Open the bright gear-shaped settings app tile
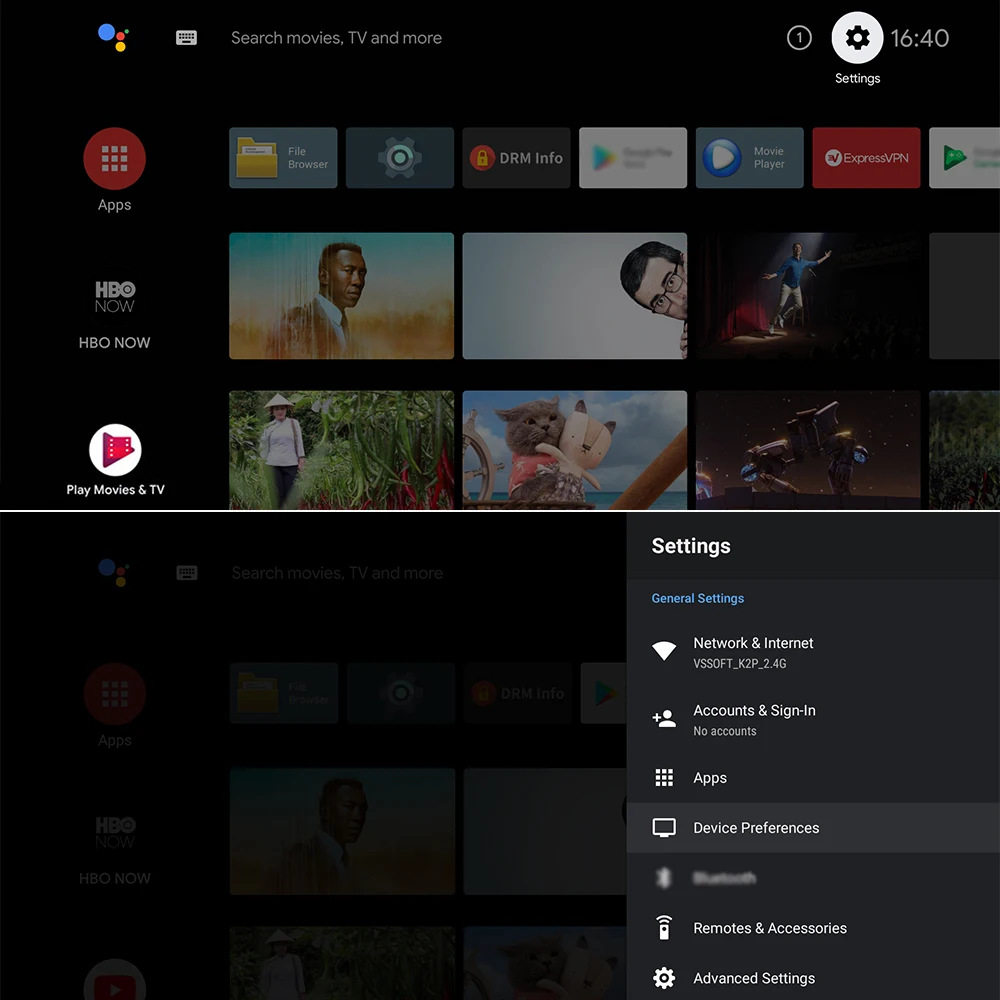Image resolution: width=1000 pixels, height=1000 pixels. click(400, 158)
